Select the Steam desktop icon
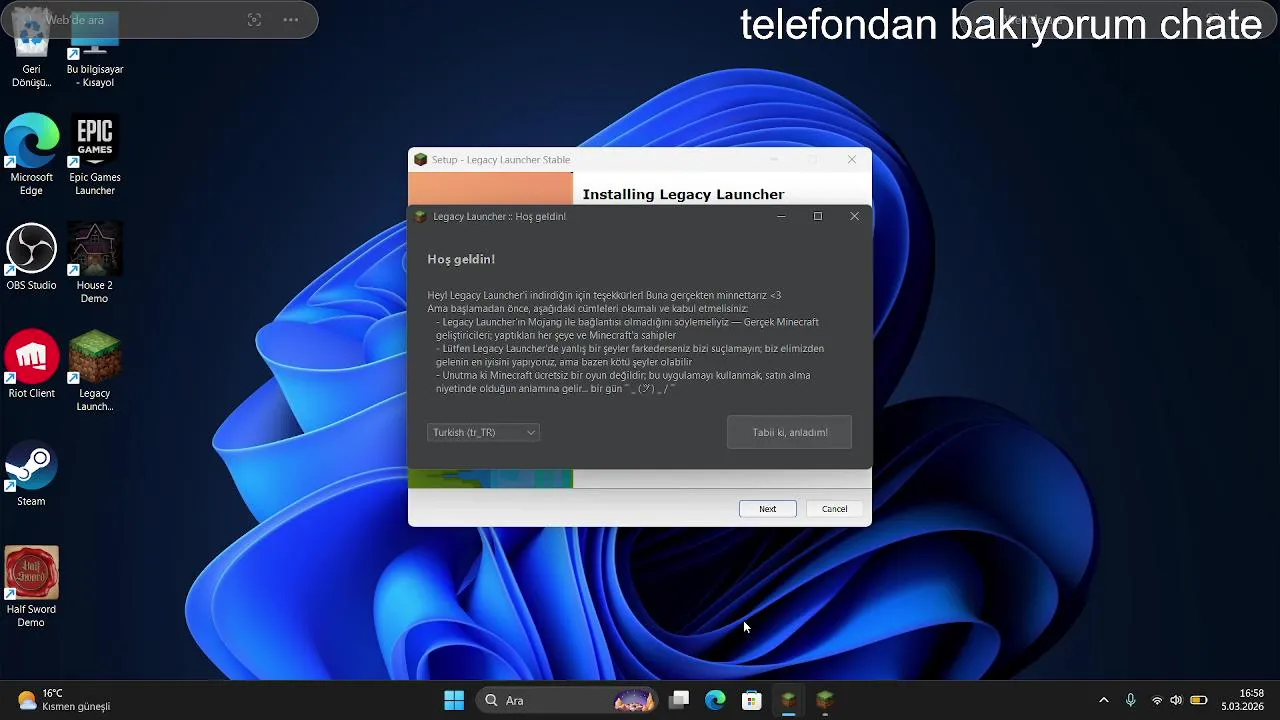The image size is (1280, 720). click(31, 473)
